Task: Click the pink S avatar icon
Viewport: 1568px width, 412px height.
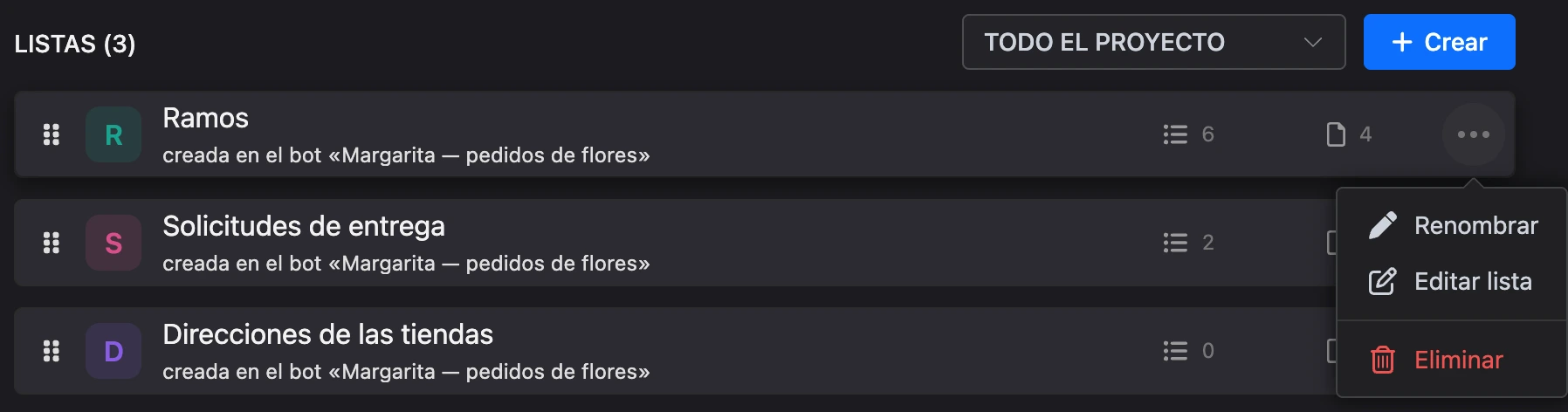Action: click(x=113, y=243)
